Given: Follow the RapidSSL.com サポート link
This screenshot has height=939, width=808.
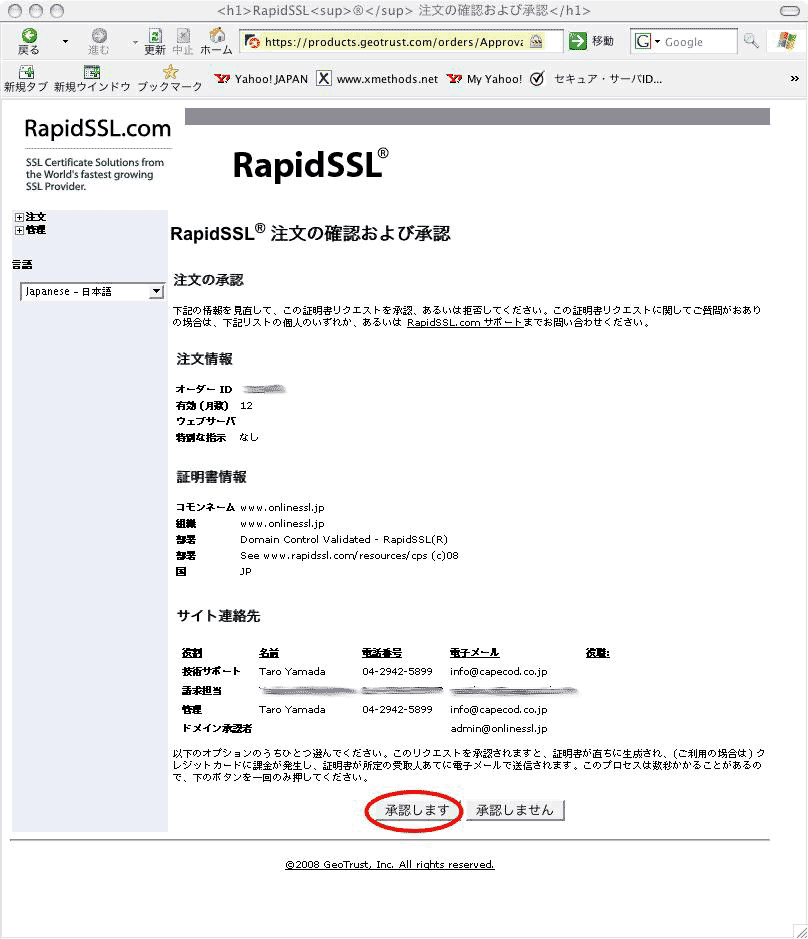Looking at the screenshot, I should point(463,323).
